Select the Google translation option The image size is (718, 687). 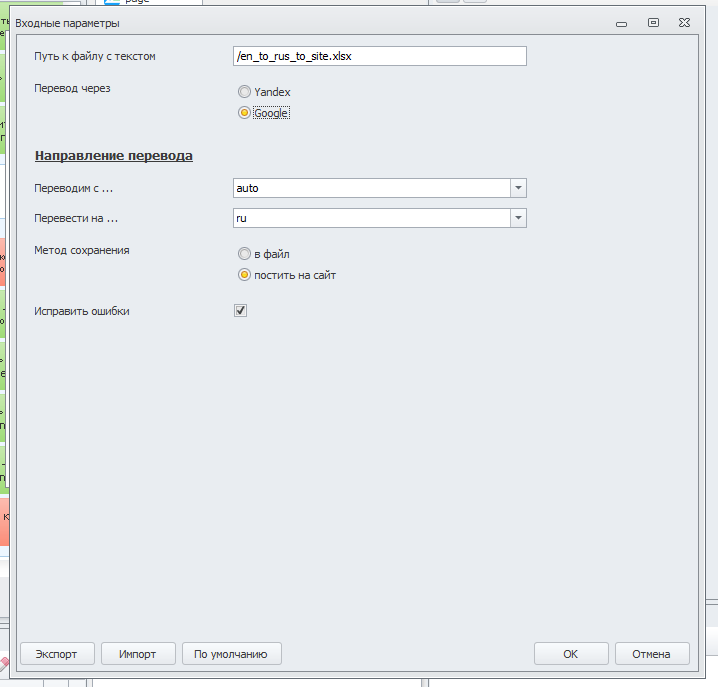click(x=244, y=113)
